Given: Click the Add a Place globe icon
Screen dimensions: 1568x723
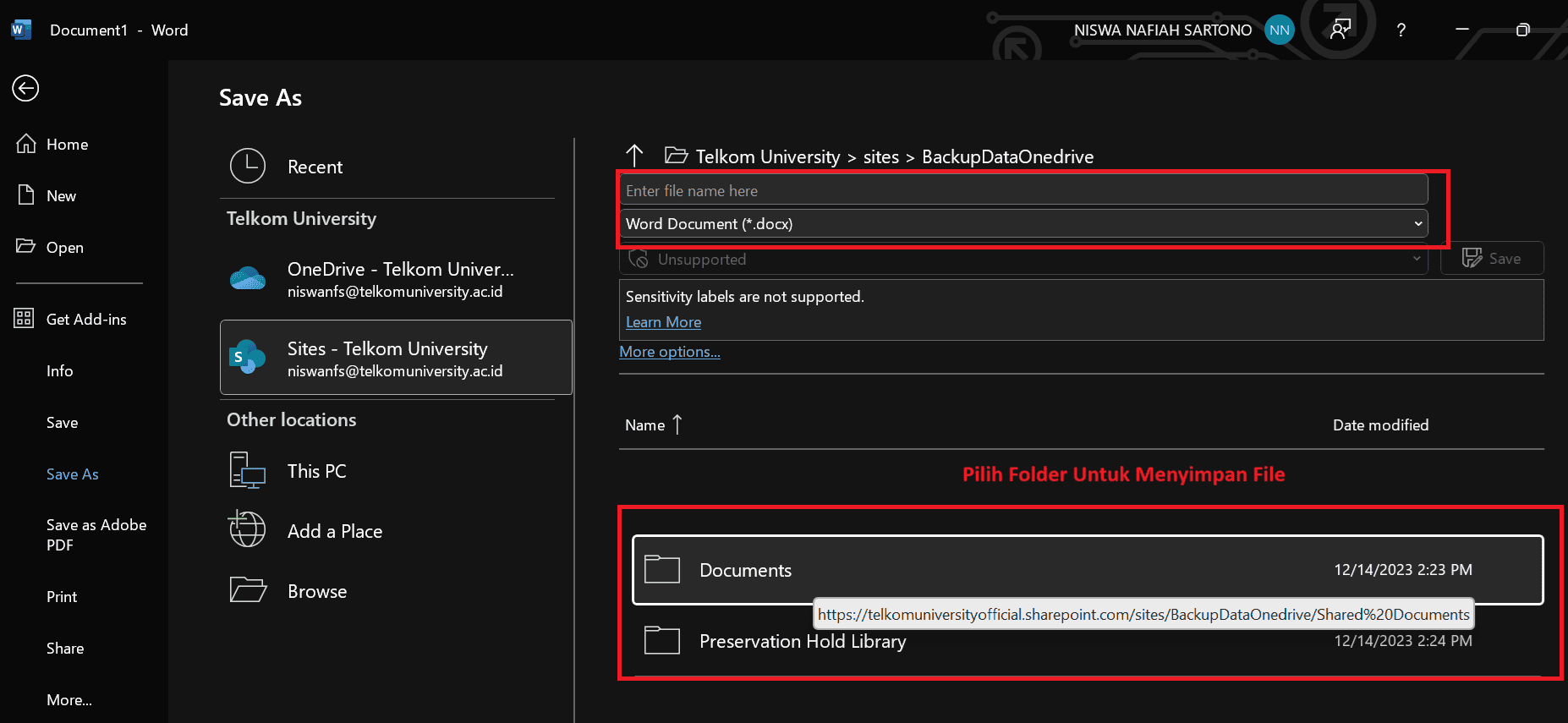Looking at the screenshot, I should [x=247, y=529].
